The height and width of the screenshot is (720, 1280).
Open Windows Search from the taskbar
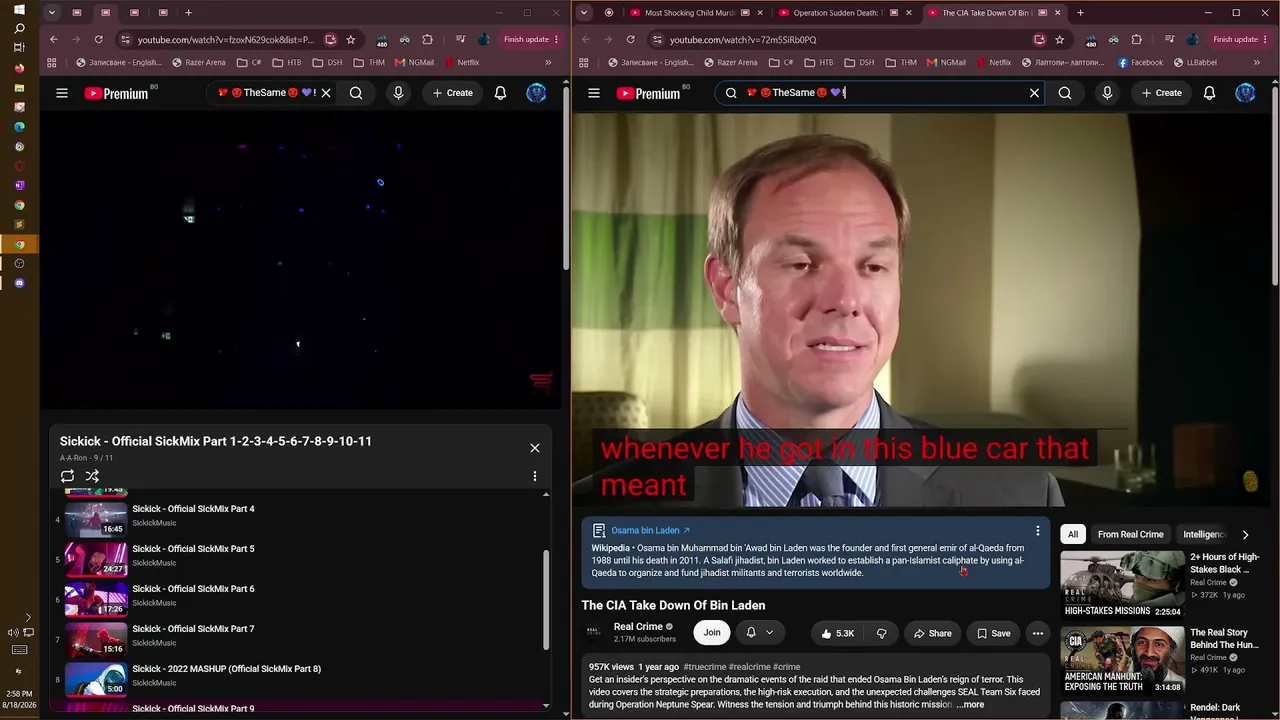[19, 29]
